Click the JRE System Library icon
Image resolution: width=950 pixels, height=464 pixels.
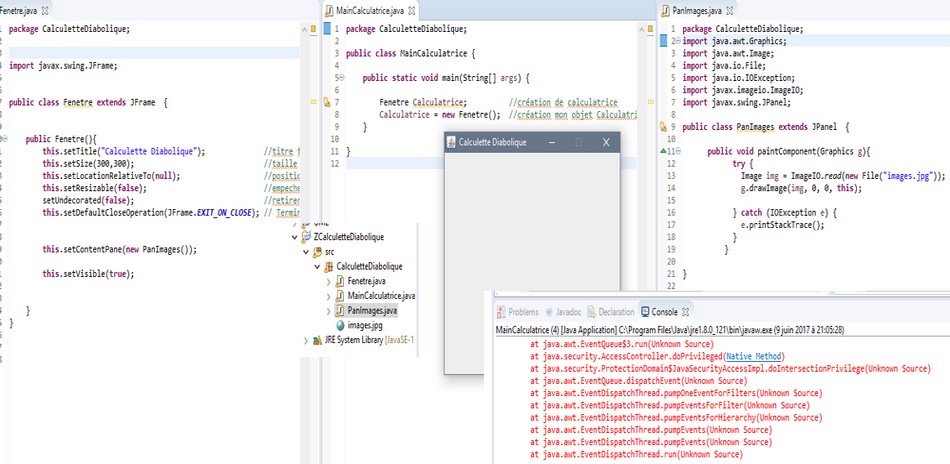pyautogui.click(x=316, y=340)
